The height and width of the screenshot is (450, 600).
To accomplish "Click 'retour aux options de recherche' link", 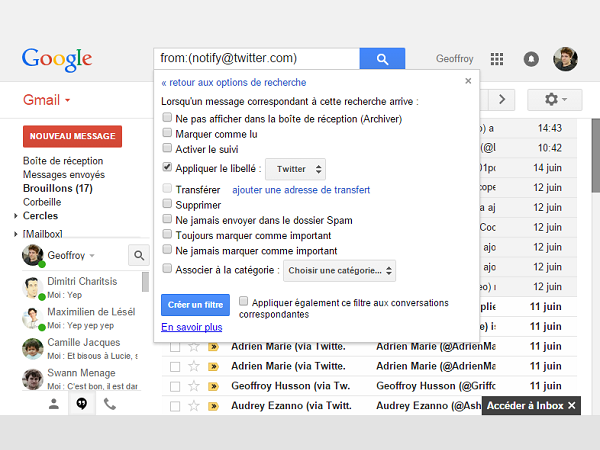I will click(234, 82).
